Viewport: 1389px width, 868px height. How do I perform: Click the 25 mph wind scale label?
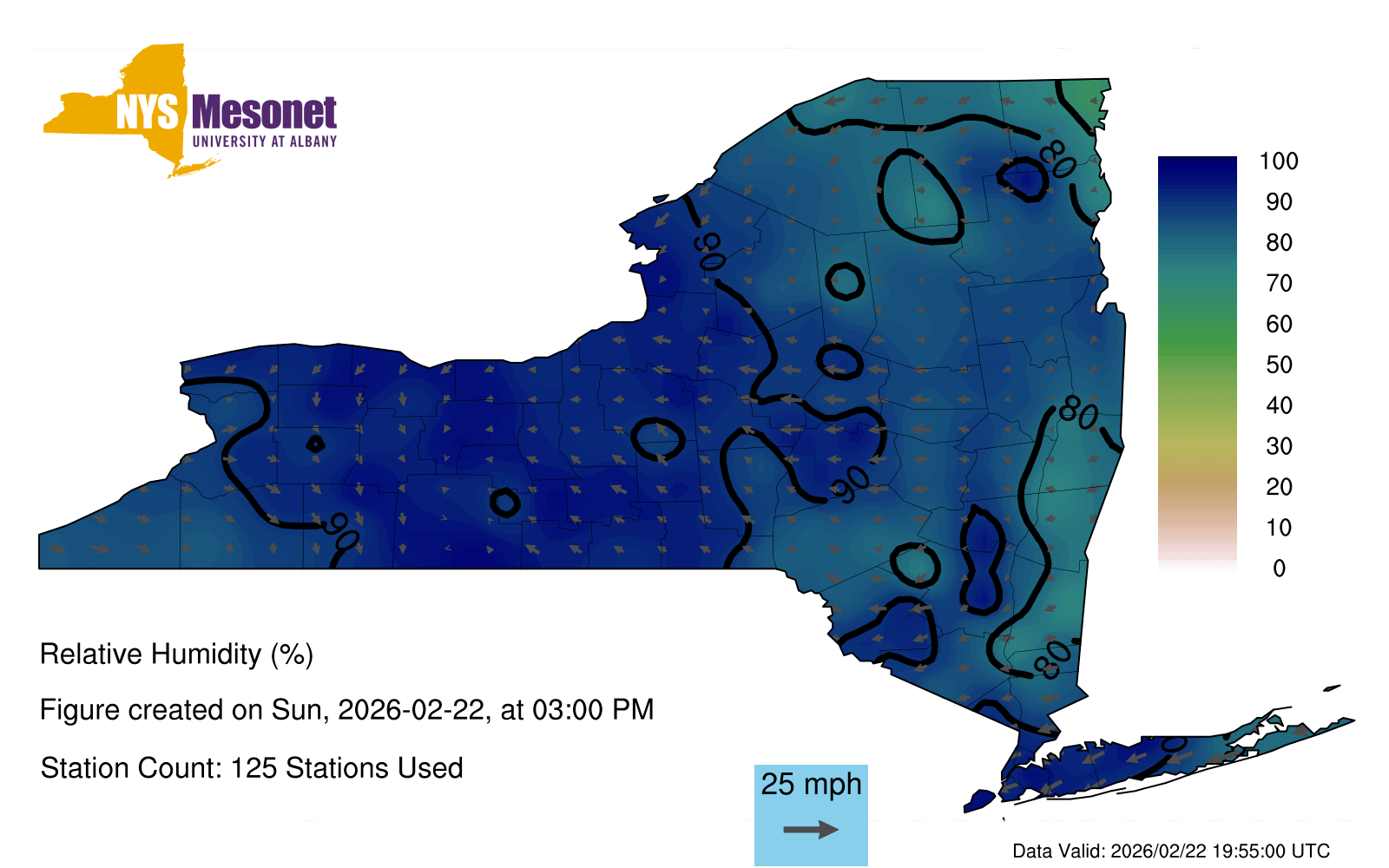[x=811, y=784]
